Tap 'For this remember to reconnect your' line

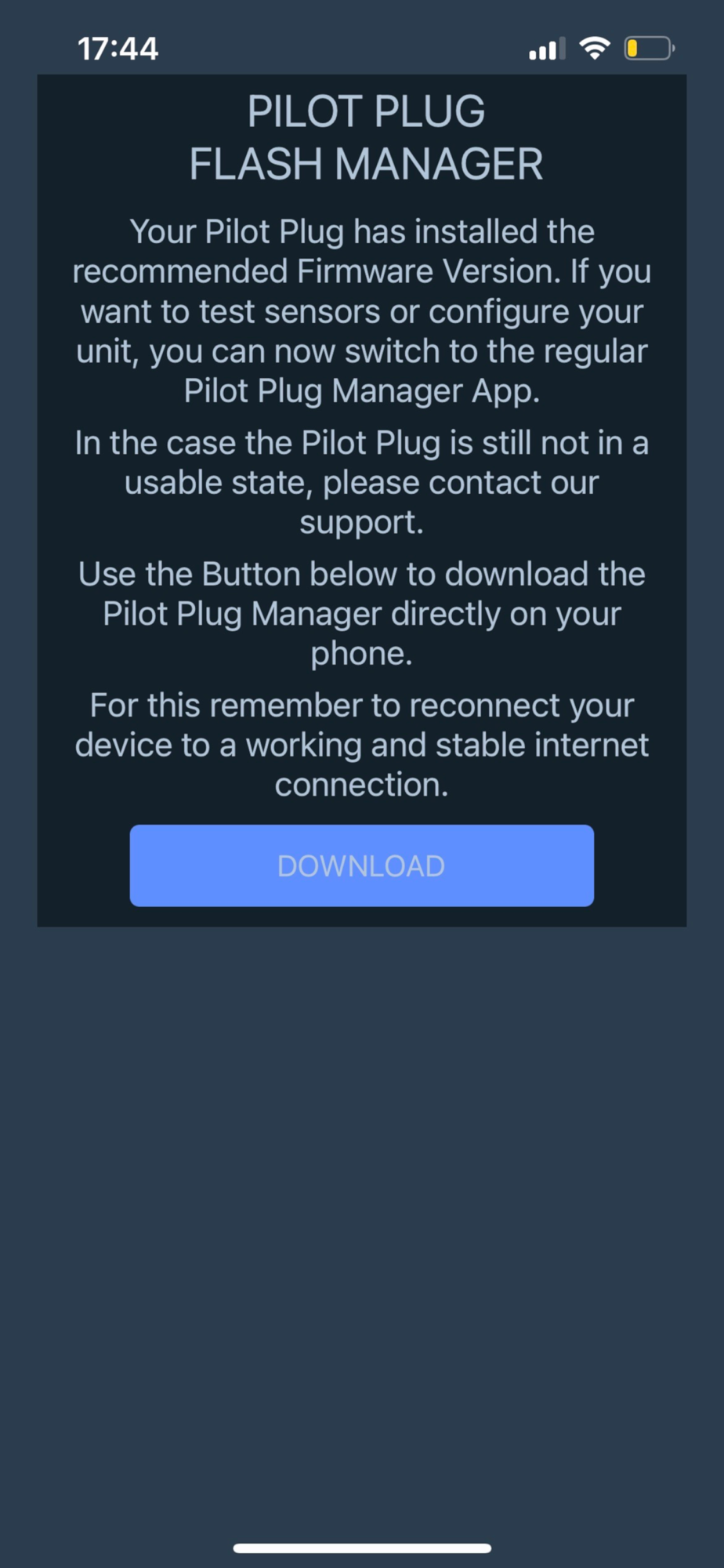pos(362,706)
